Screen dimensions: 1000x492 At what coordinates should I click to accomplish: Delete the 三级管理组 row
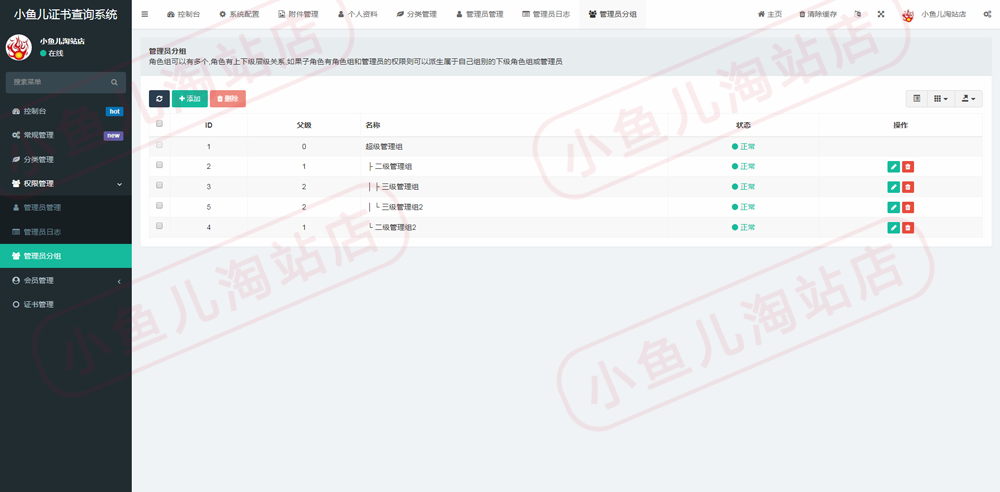(908, 187)
